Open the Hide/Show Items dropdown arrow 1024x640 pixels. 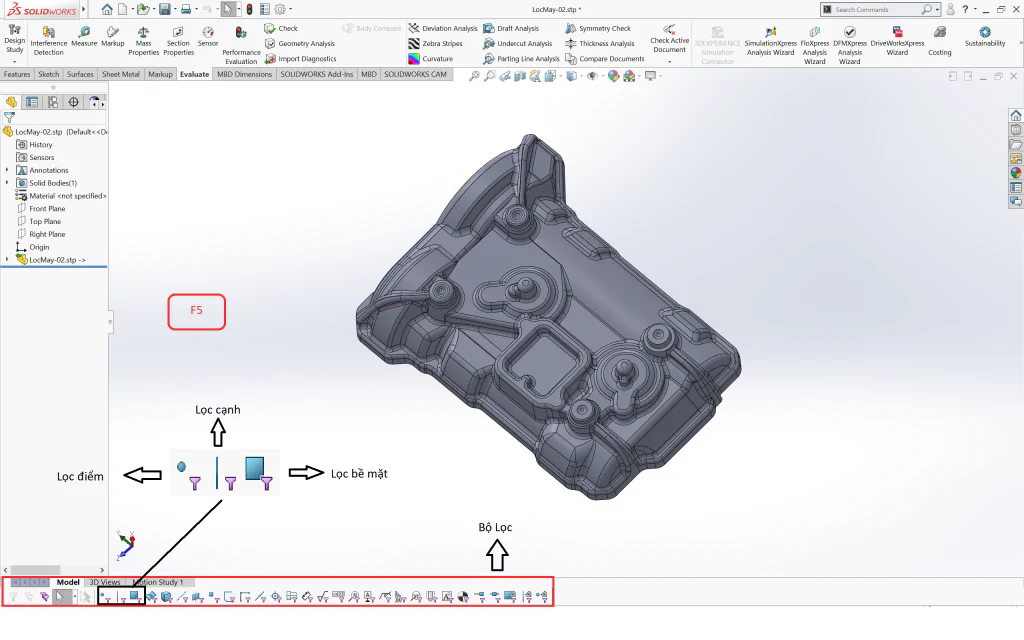click(x=601, y=76)
